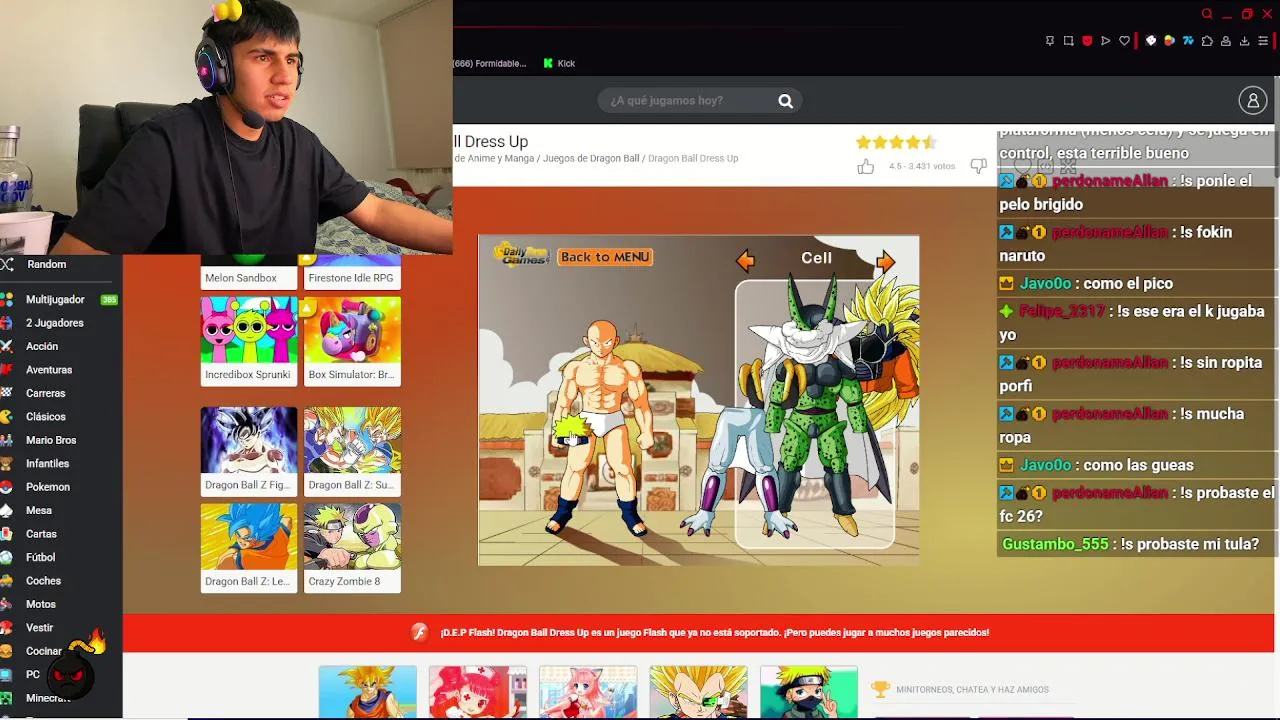Click the search magnifier in site search
This screenshot has width=1280, height=720.
click(786, 101)
